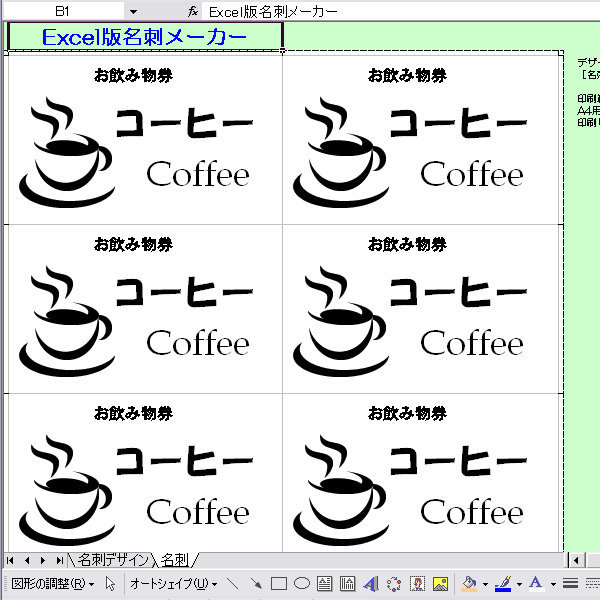
Task: Insert WordArt from drawing toolbar
Action: (371, 583)
